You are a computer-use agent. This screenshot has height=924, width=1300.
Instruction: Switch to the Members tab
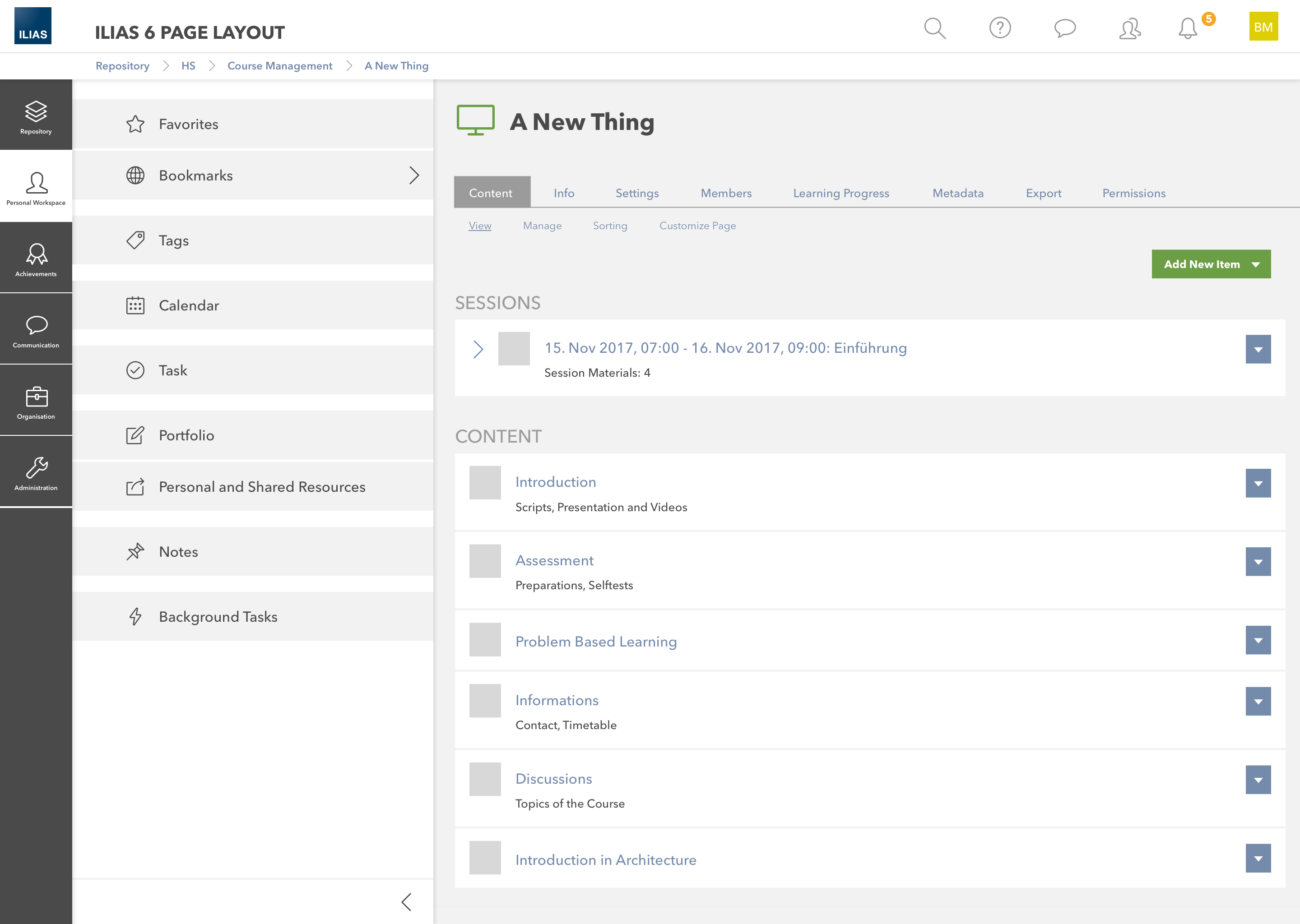[x=726, y=193]
